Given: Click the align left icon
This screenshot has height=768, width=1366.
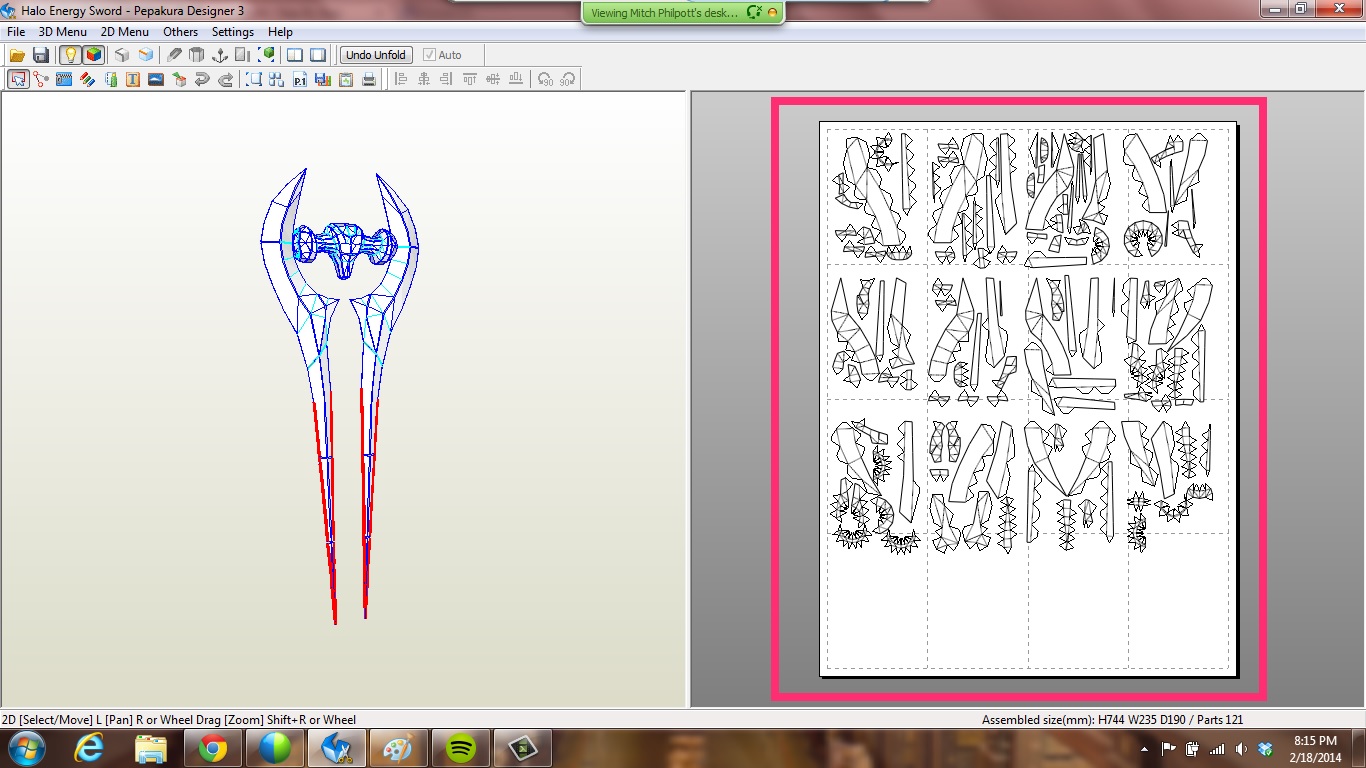Looking at the screenshot, I should (x=400, y=79).
